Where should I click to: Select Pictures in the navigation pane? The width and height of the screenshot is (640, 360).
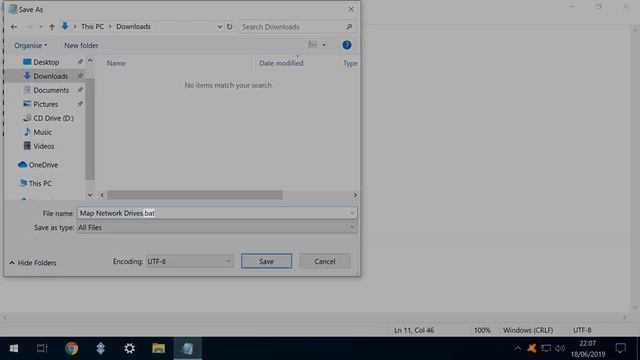click(45, 104)
